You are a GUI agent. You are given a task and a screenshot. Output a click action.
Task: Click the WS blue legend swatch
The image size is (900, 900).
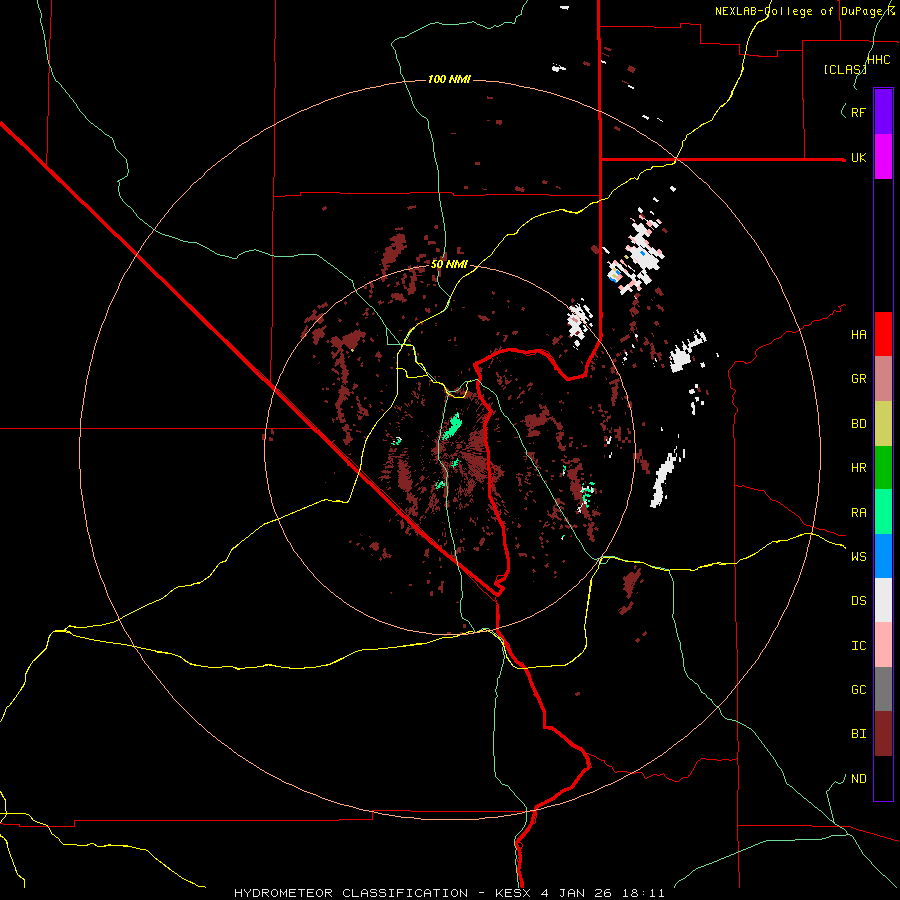[x=883, y=556]
